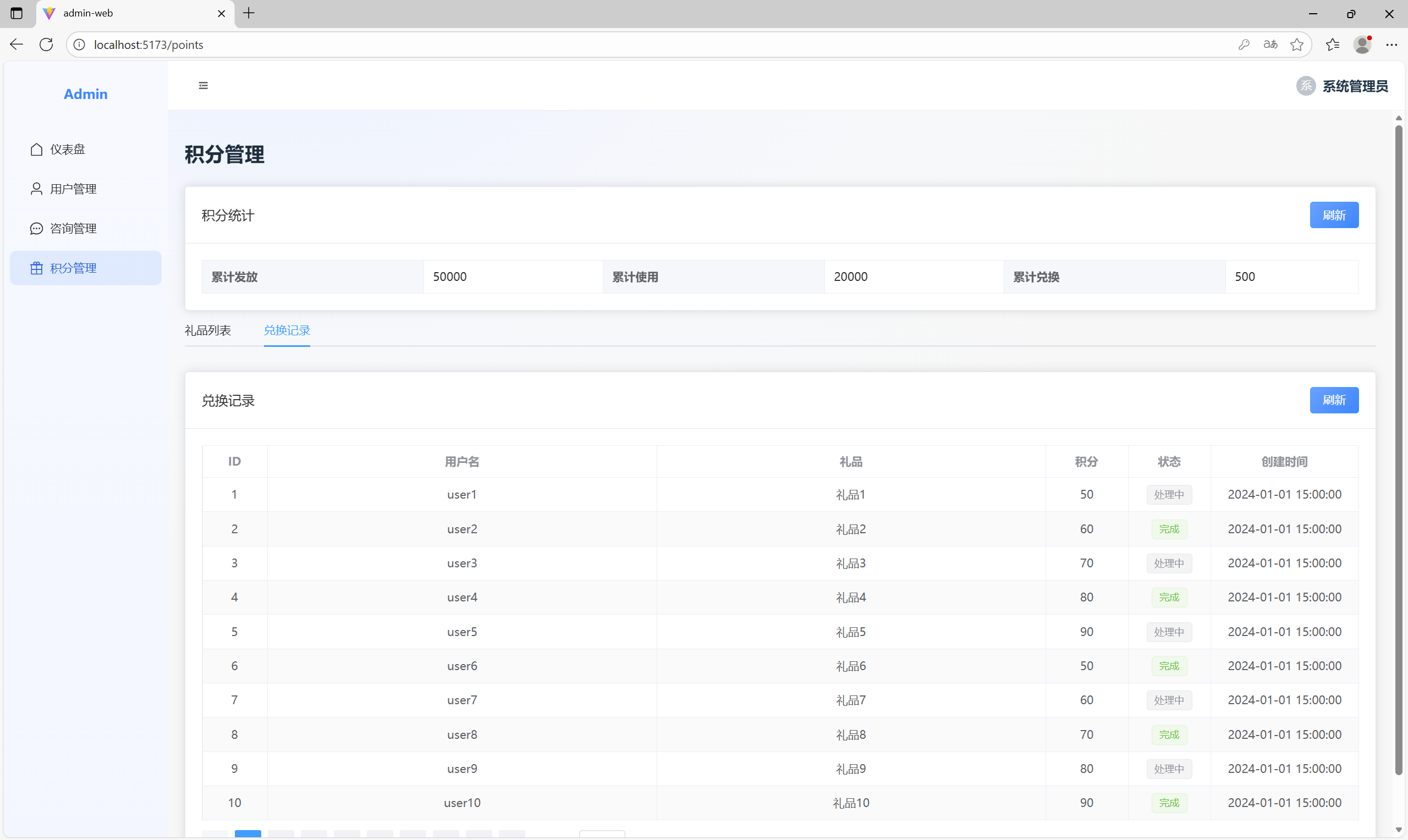Open browser translate icon in address bar
The width and height of the screenshot is (1408, 840).
pos(1270,45)
